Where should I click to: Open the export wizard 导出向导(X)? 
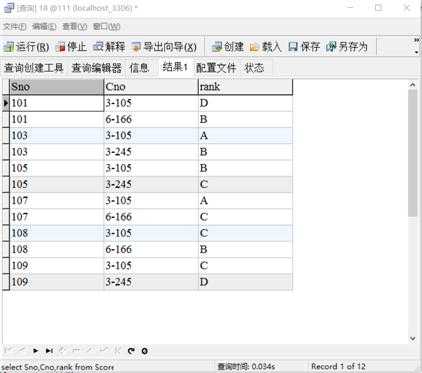pyautogui.click(x=164, y=47)
